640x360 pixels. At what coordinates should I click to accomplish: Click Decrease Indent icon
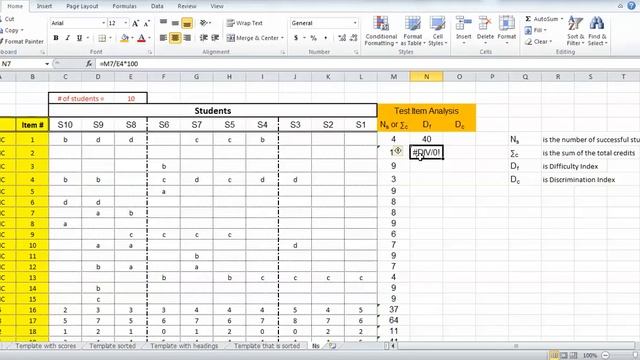203,38
